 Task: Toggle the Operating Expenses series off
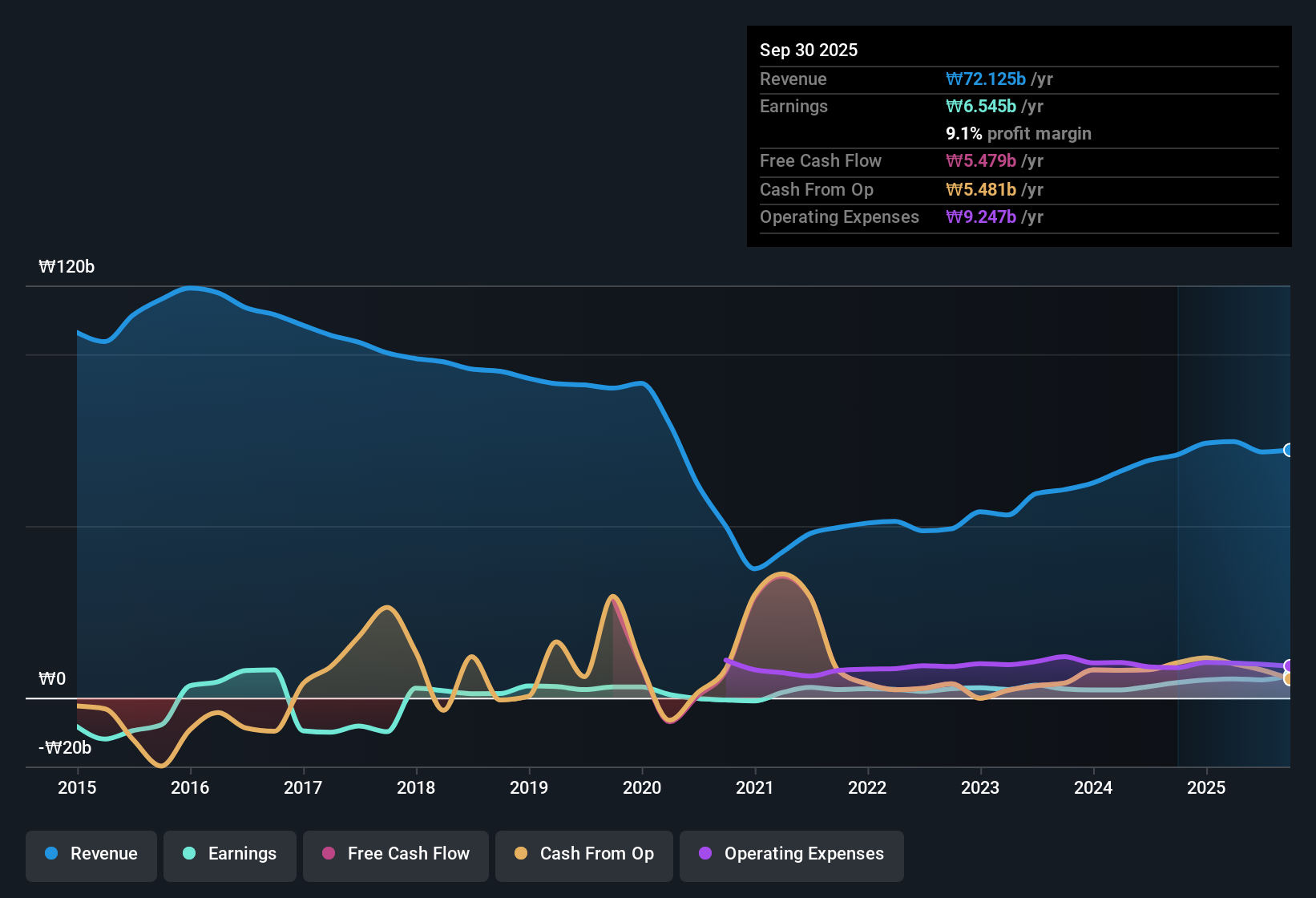coord(791,854)
